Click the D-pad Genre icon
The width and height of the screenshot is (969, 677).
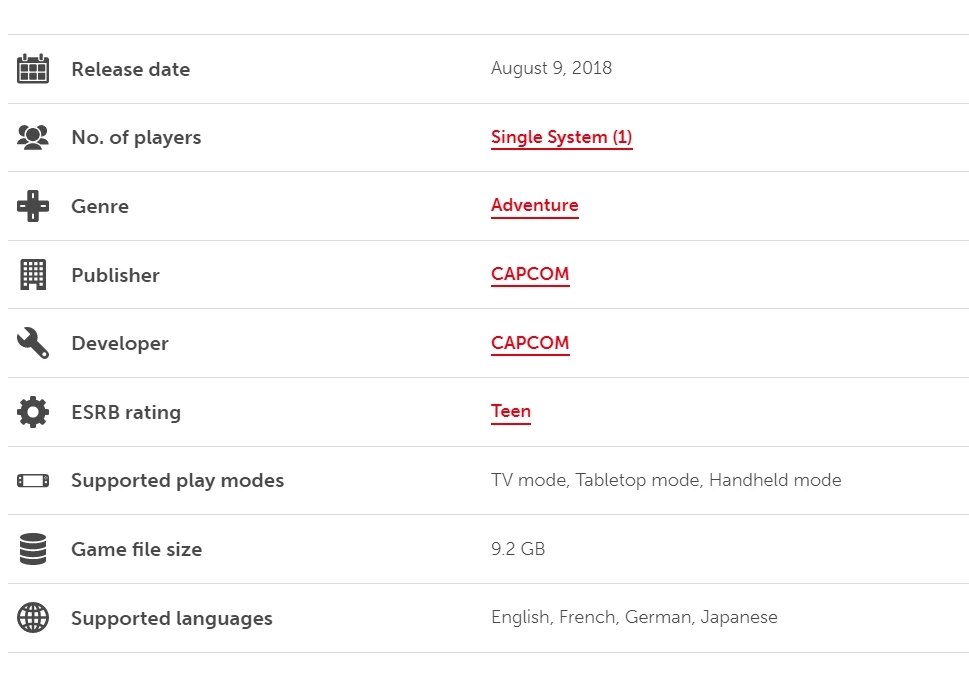(33, 206)
